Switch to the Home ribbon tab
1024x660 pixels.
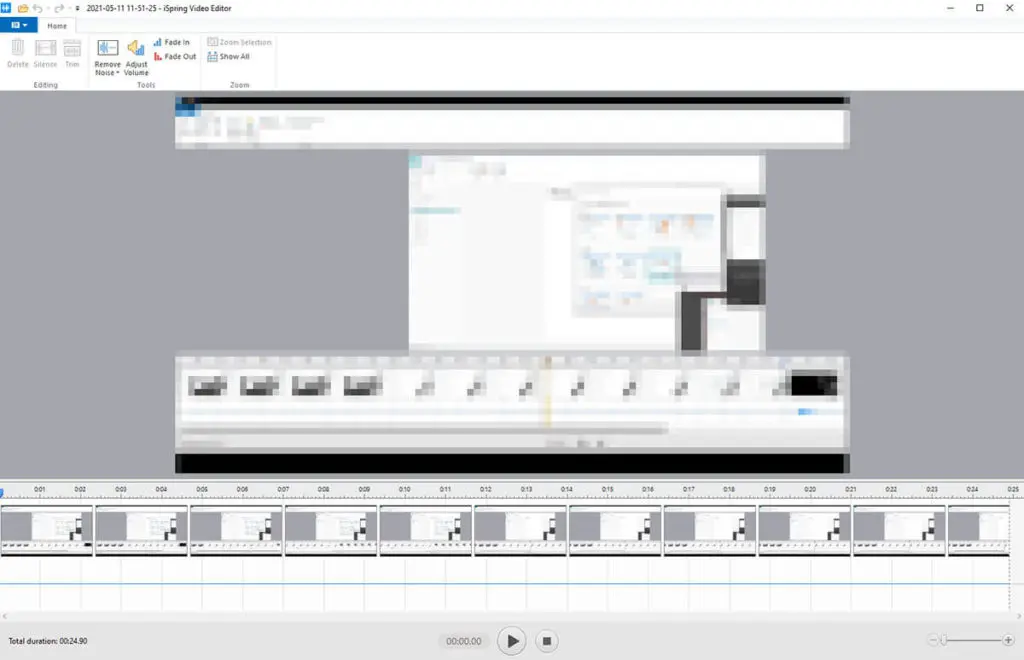pos(57,26)
